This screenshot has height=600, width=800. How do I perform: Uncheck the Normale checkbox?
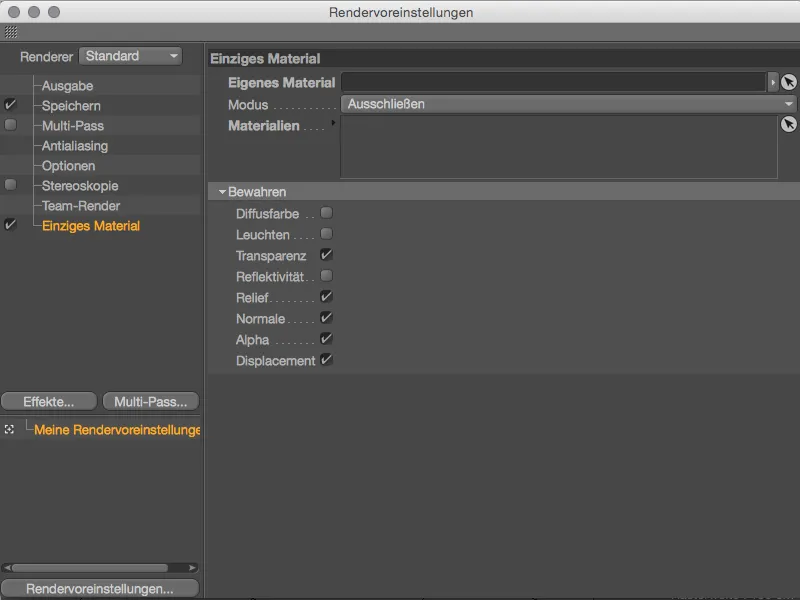(327, 318)
